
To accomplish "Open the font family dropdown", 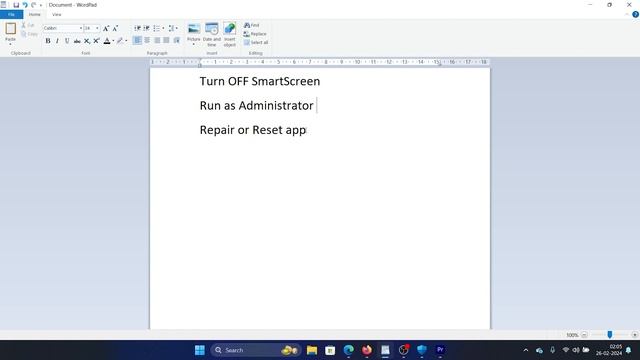I will coord(80,28).
